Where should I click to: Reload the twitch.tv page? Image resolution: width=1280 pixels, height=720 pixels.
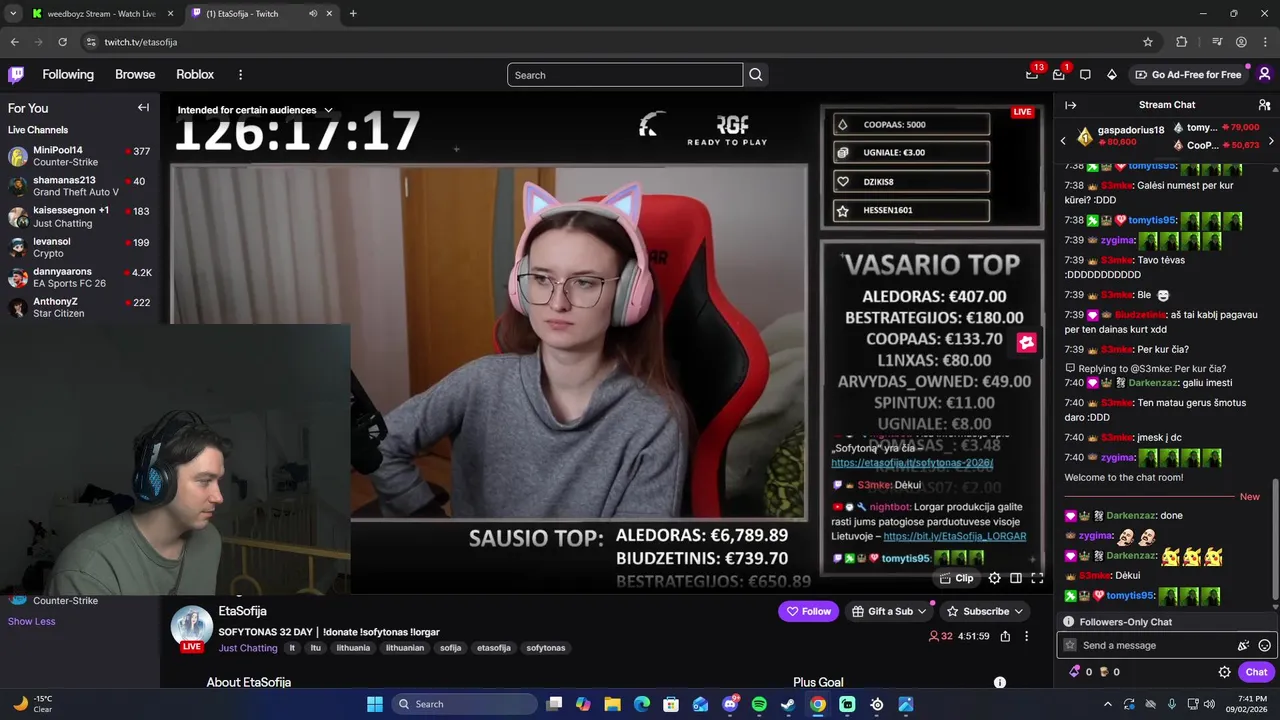click(x=62, y=42)
